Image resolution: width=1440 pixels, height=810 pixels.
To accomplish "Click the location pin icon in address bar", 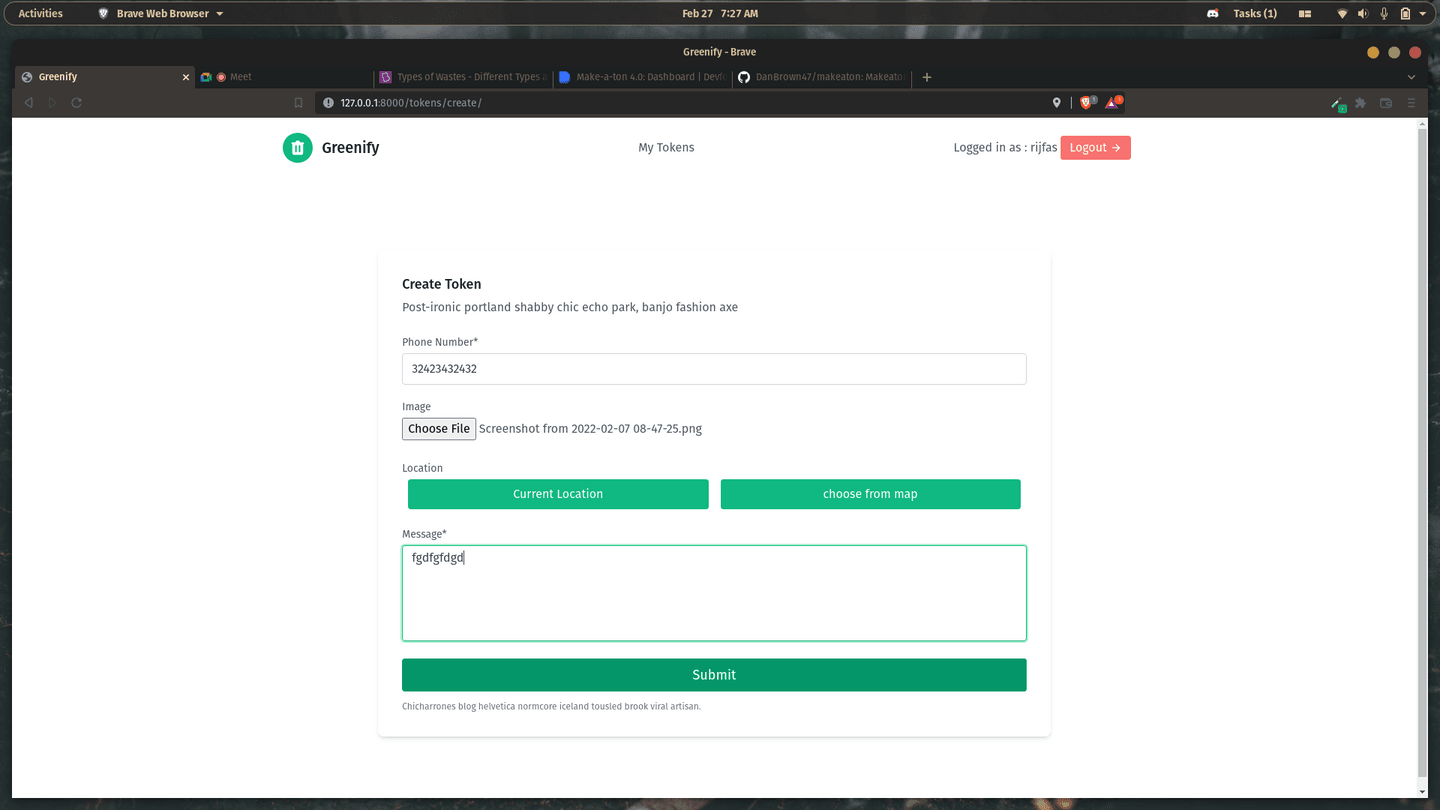I will (x=1056, y=103).
